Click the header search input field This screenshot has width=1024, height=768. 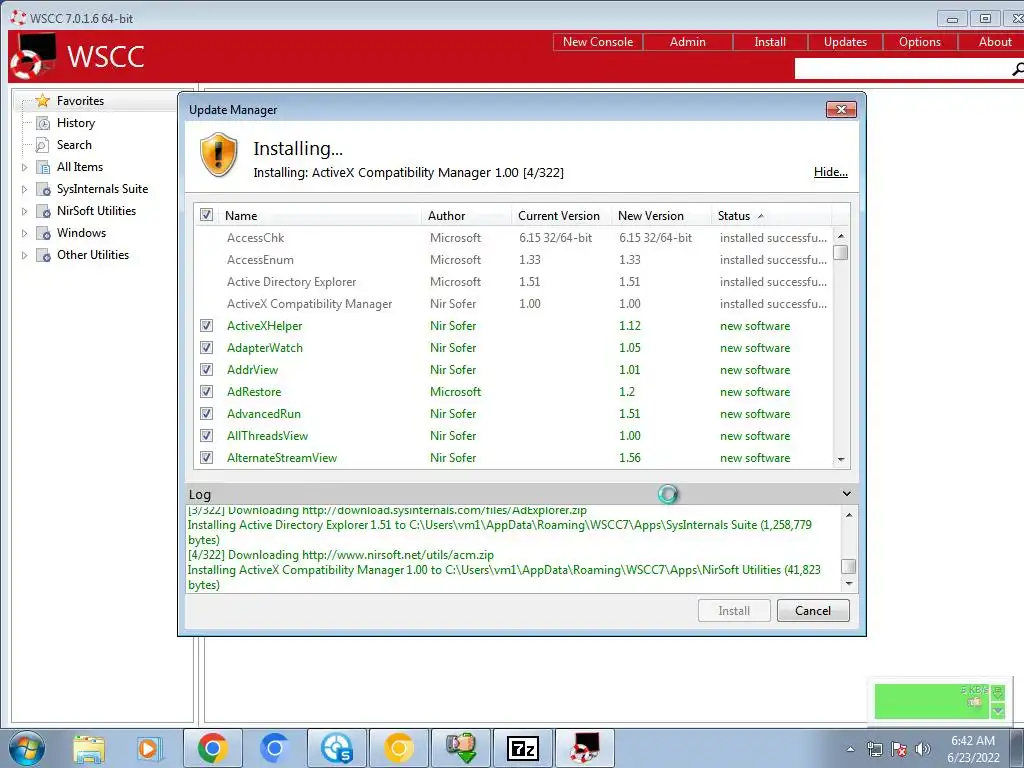point(903,69)
